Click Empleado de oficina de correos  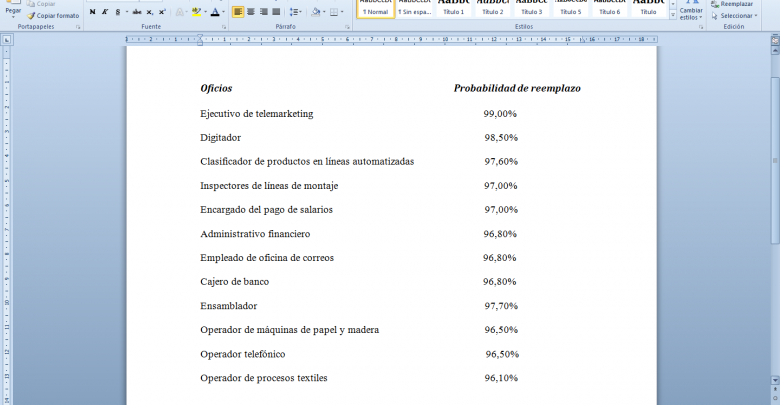pos(267,258)
